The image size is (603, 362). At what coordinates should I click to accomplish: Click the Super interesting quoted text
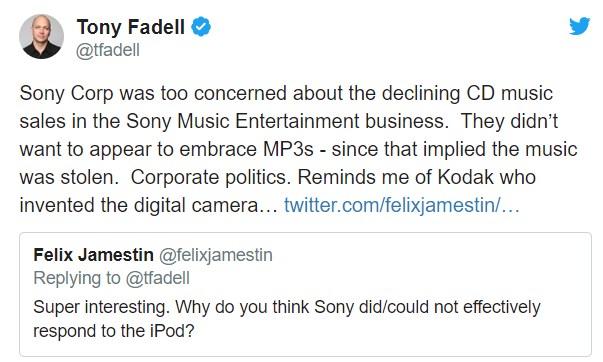[101, 307]
